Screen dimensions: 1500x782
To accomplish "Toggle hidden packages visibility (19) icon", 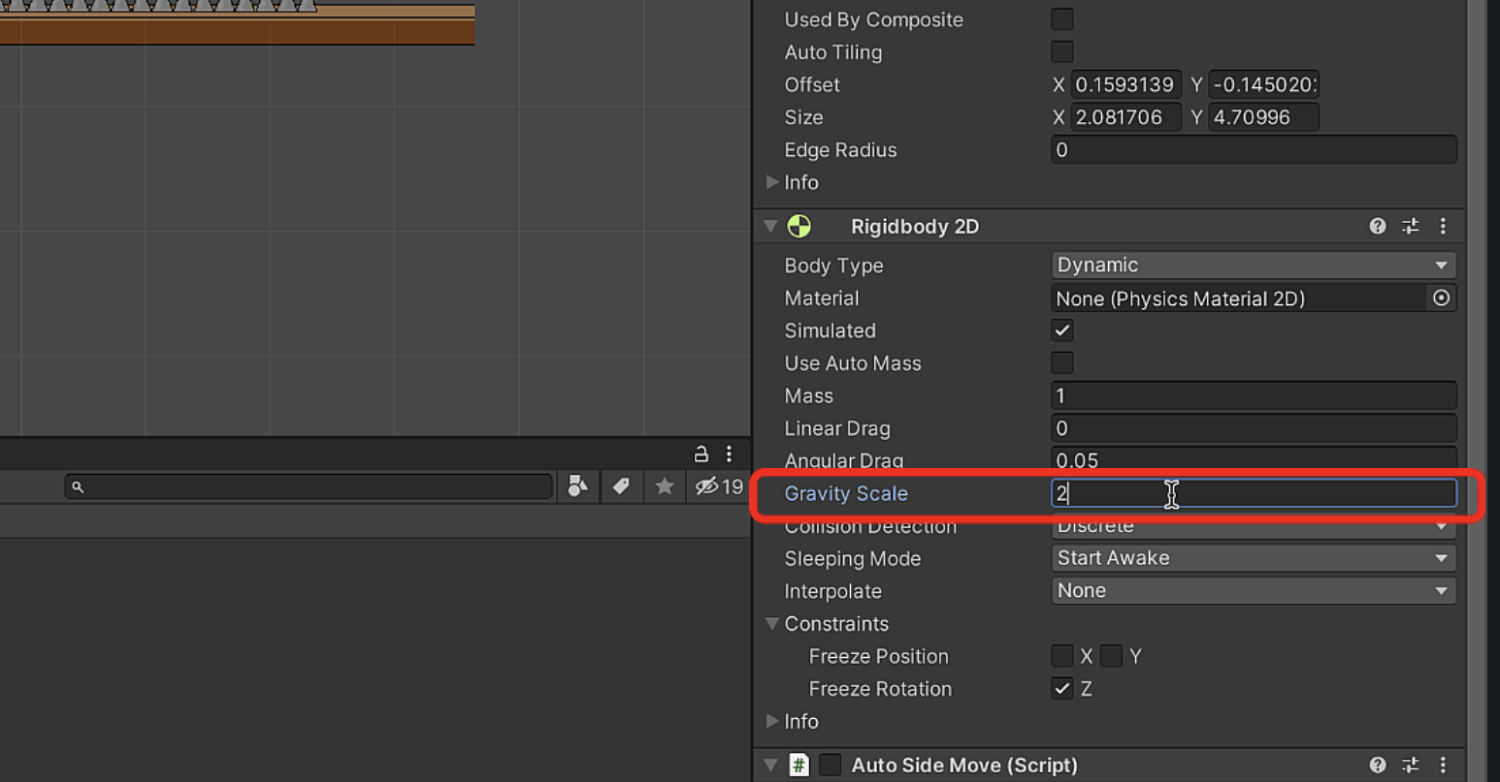I will (x=719, y=486).
